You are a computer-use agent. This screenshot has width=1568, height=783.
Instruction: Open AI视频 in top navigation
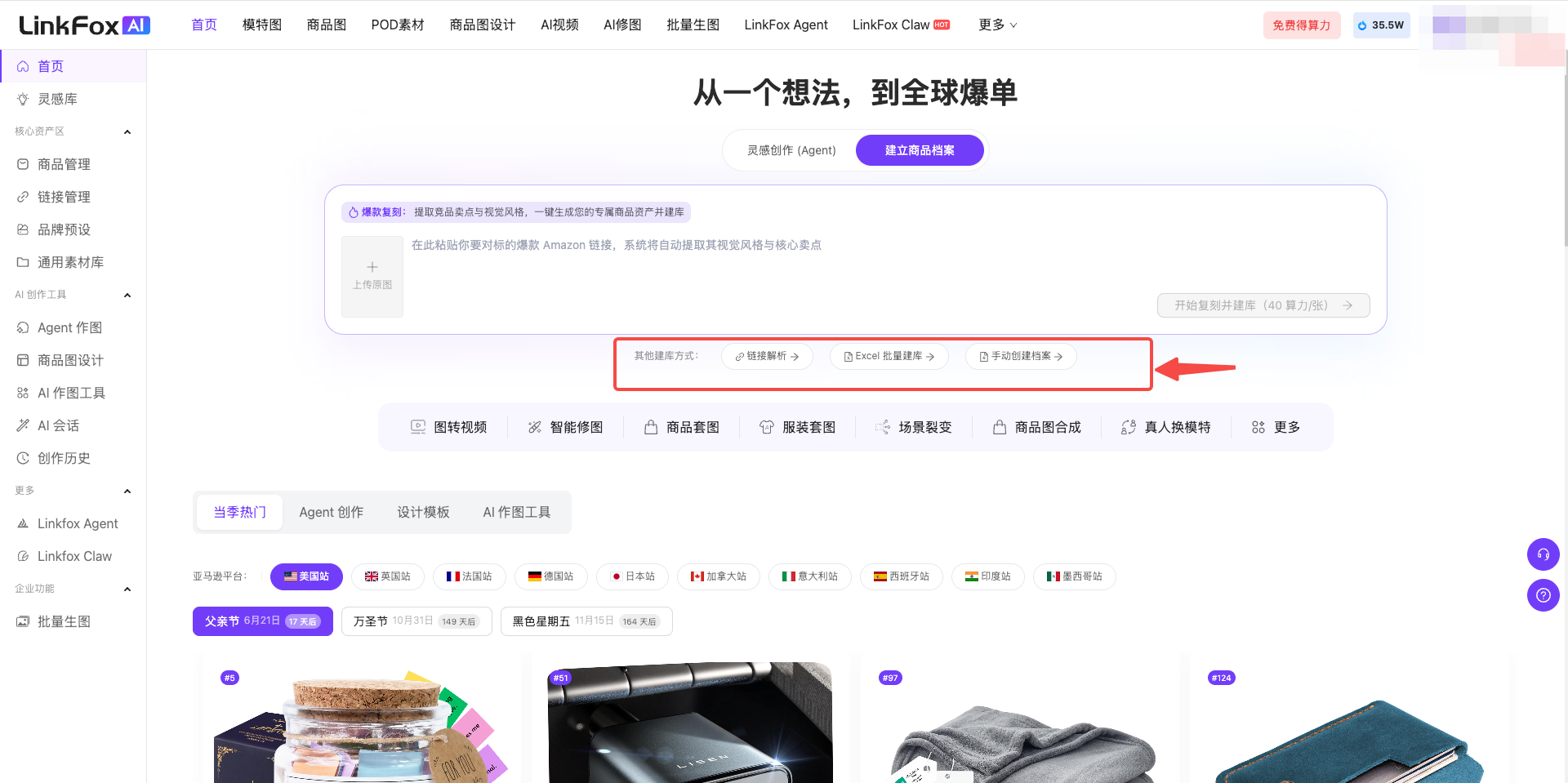click(x=559, y=25)
